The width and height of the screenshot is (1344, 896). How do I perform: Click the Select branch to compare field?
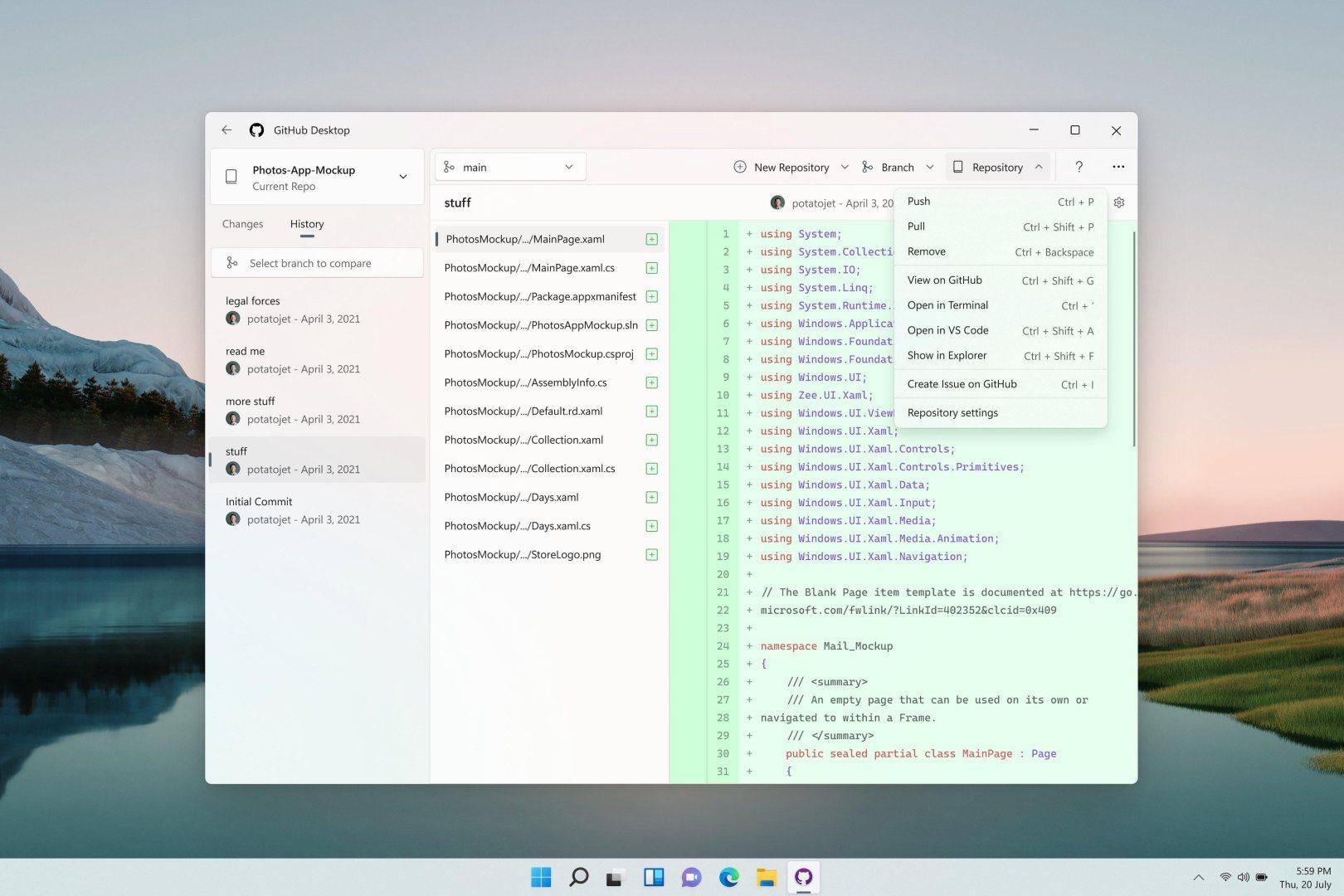point(317,263)
